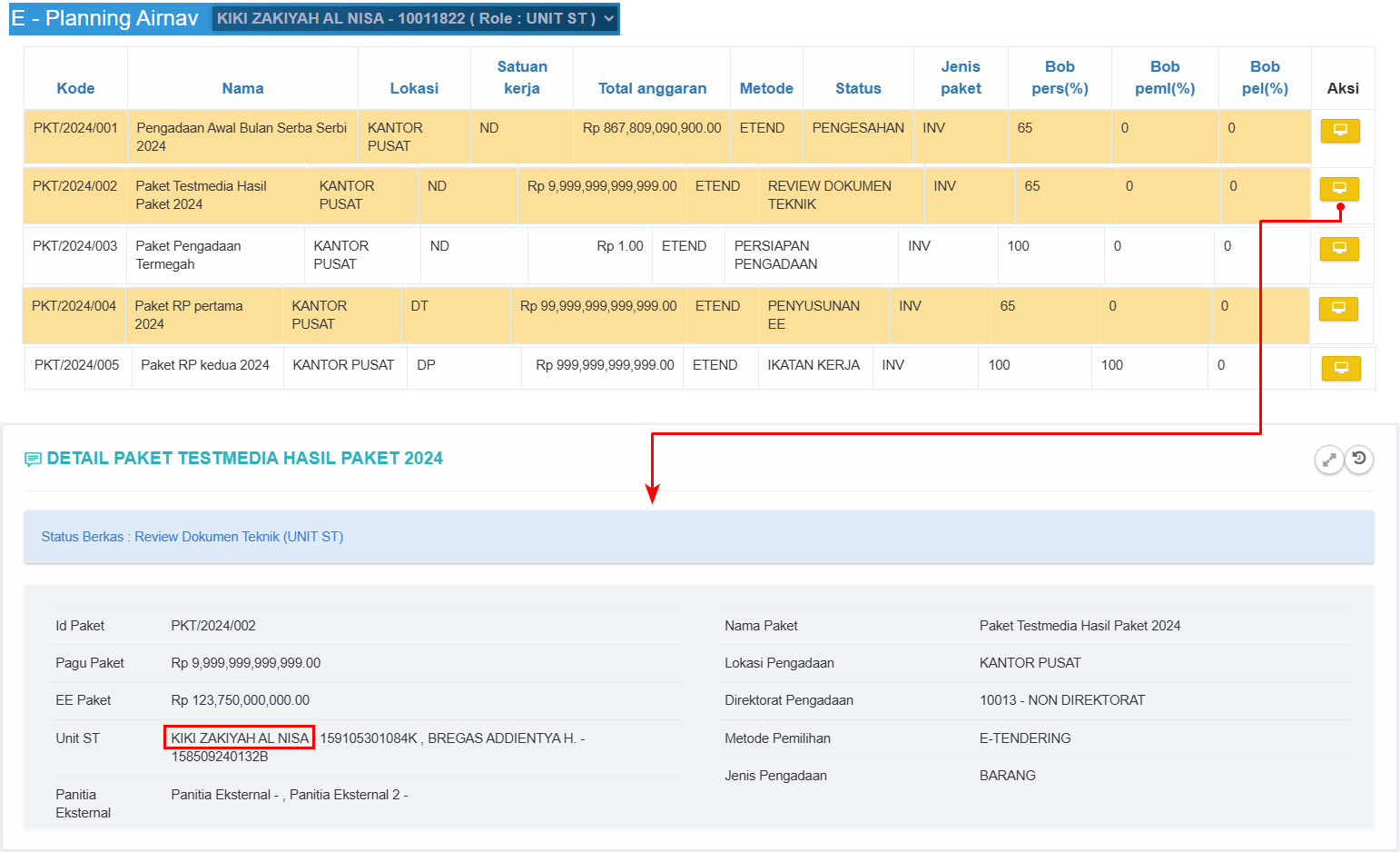Click the Bob pers(%) column header
Screen dimensions: 1400x852
(x=1060, y=78)
